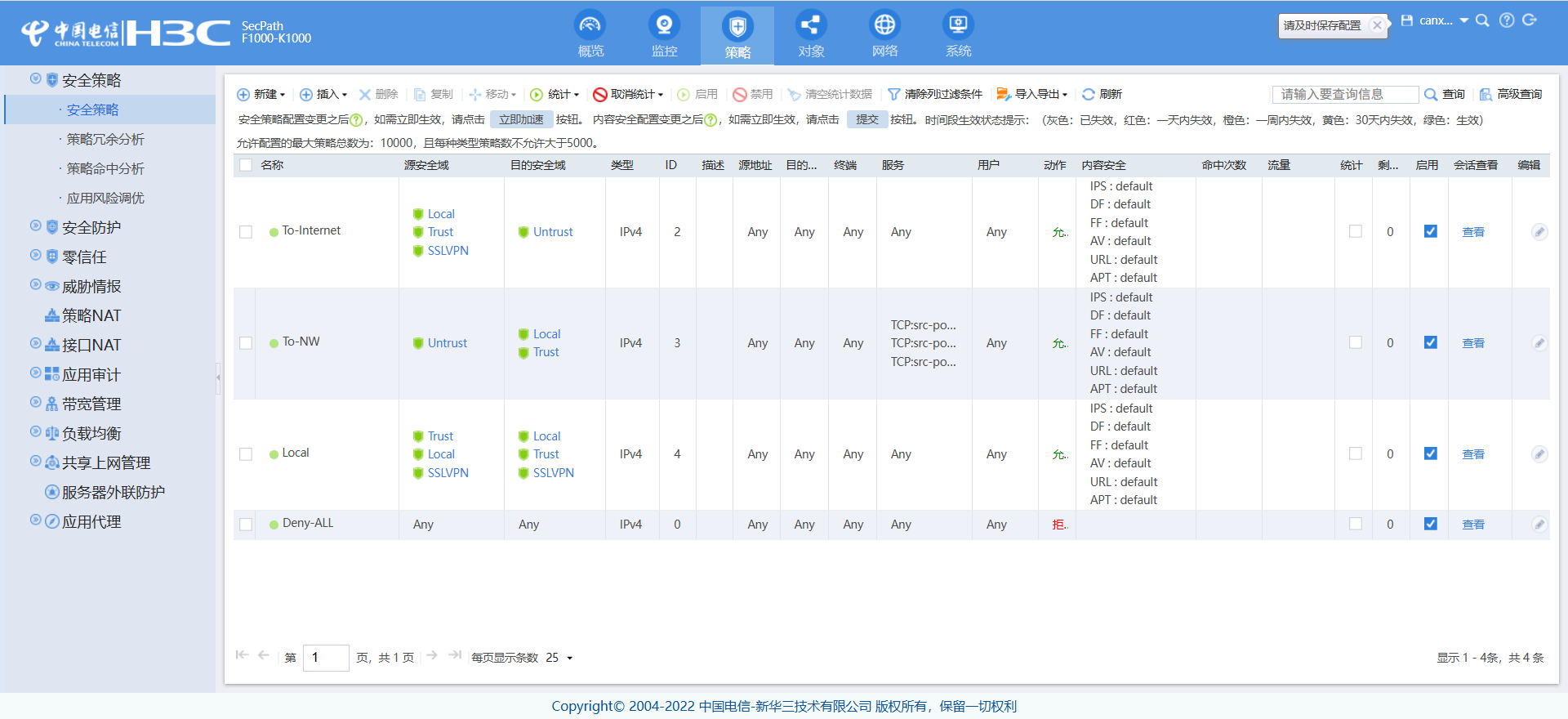The height and width of the screenshot is (719, 1568).
Task: Select the Deny-ALL policy row checkbox
Action: click(246, 525)
